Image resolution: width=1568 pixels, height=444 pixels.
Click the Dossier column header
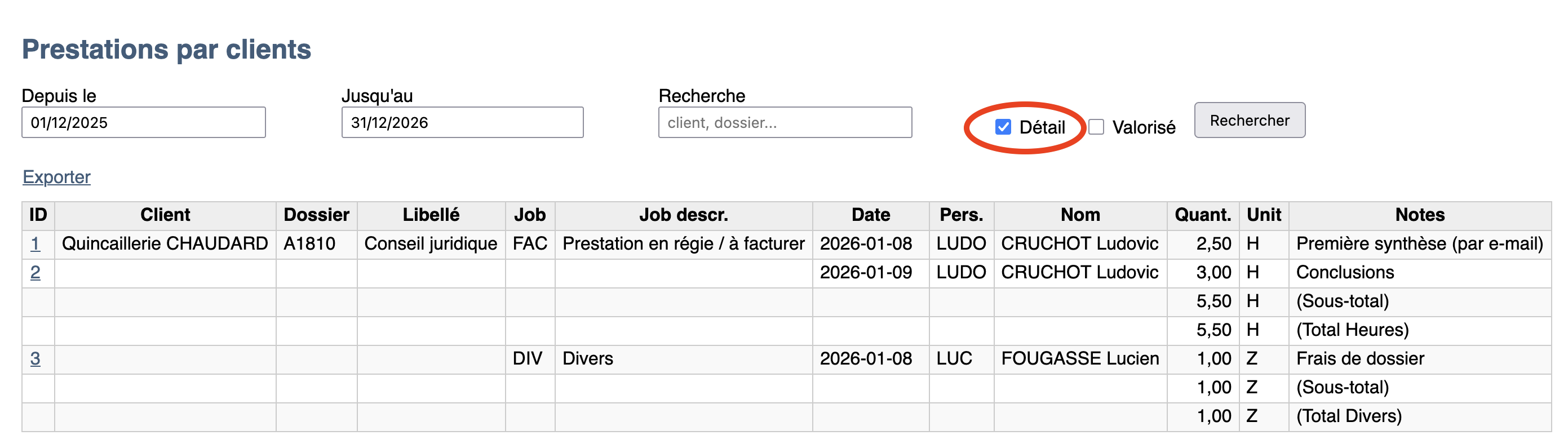pyautogui.click(x=316, y=215)
